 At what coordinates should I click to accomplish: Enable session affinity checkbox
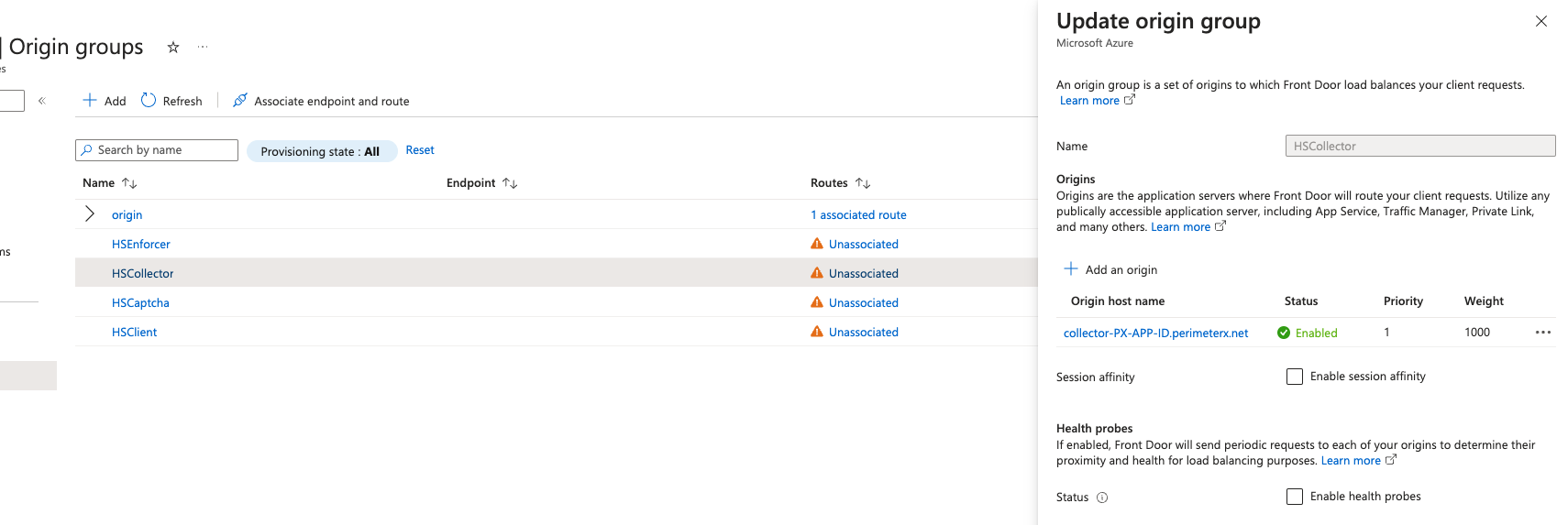click(x=1295, y=377)
